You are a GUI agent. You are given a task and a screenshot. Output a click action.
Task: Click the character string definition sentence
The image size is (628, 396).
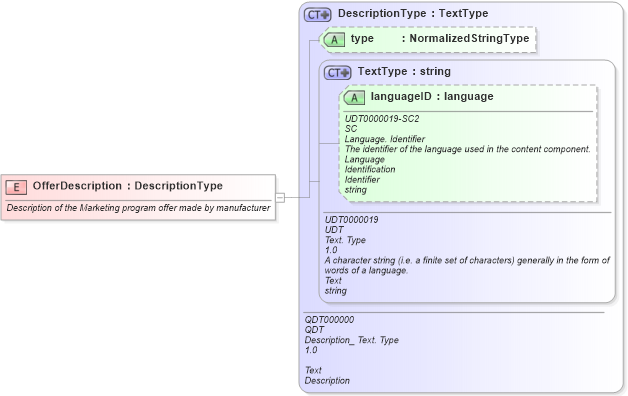click(x=467, y=265)
